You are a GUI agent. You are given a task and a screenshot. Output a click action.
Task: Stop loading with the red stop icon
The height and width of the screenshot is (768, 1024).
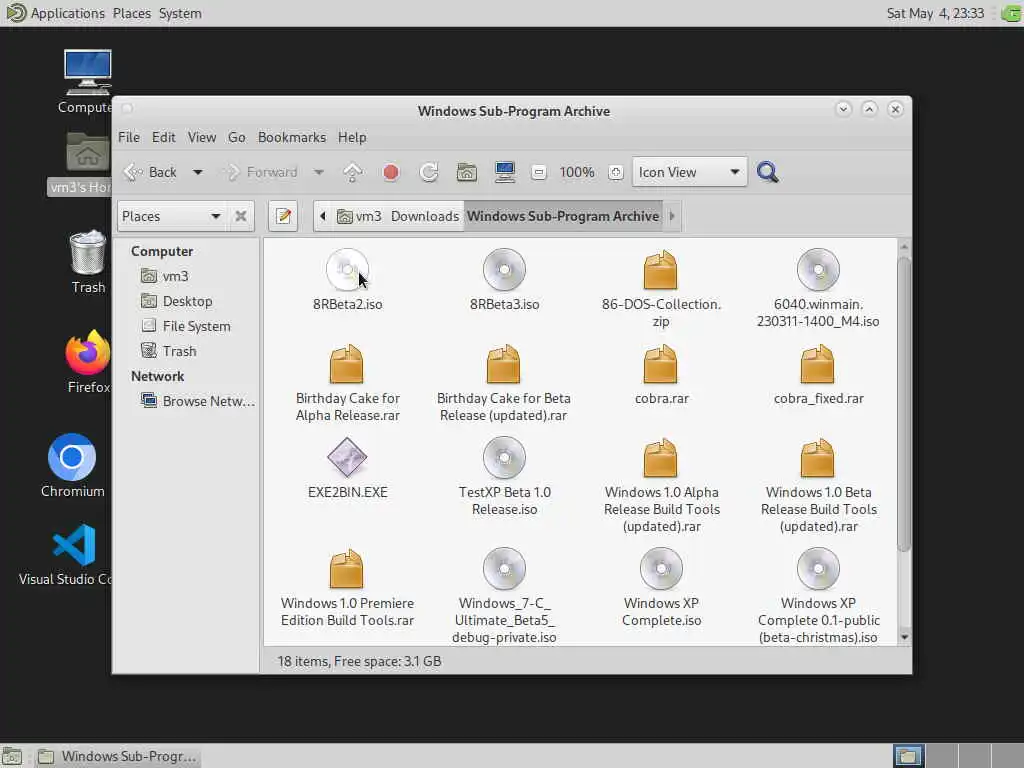(391, 172)
